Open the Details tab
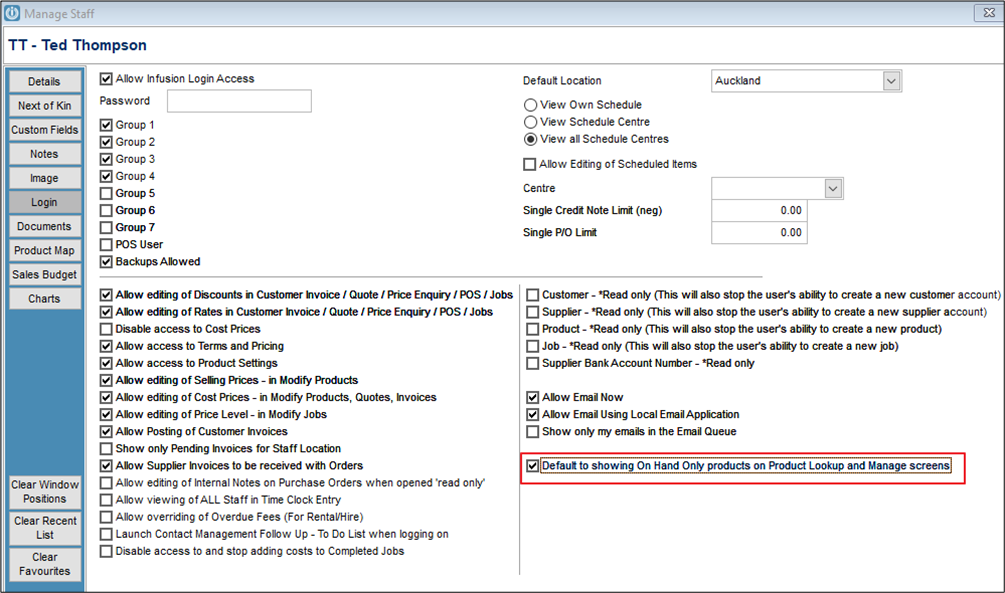This screenshot has width=1005, height=593. coord(44,81)
